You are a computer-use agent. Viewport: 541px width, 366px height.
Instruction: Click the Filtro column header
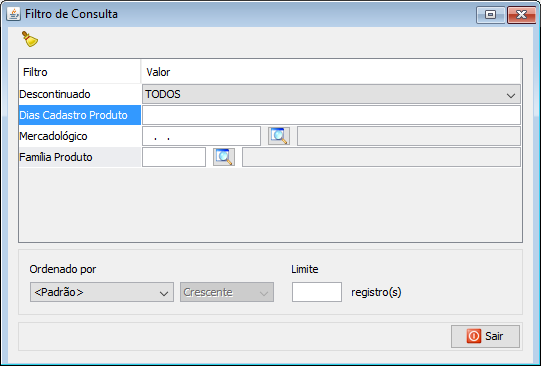pyautogui.click(x=80, y=72)
